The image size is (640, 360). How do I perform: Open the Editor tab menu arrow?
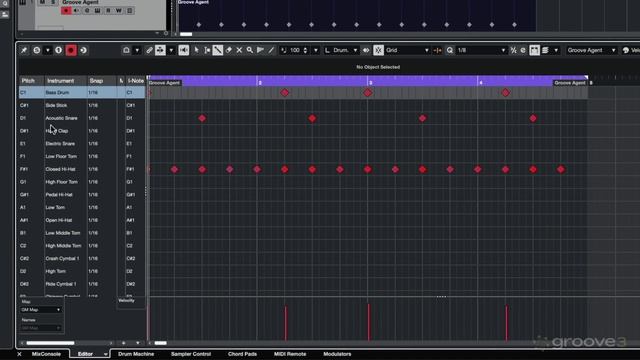tap(105, 354)
